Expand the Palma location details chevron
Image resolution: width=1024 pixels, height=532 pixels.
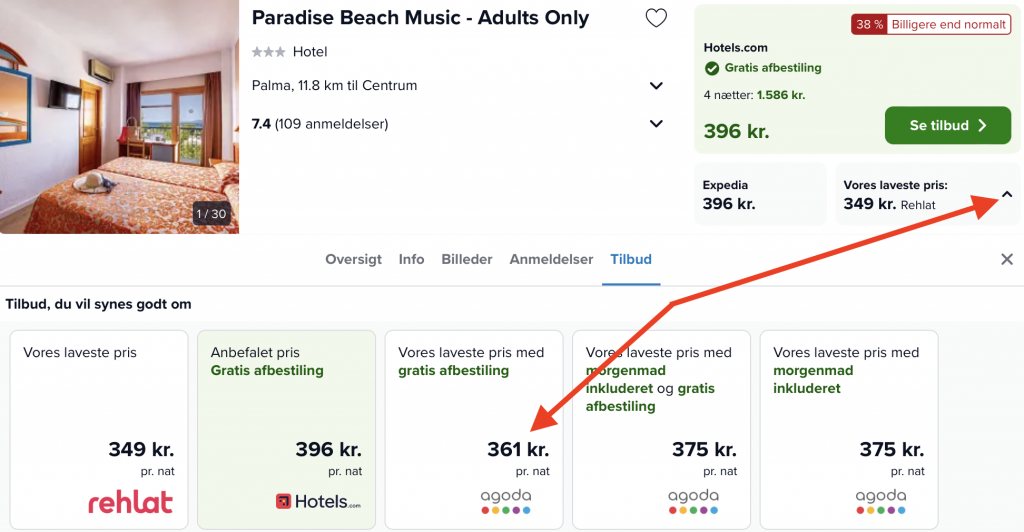[656, 86]
